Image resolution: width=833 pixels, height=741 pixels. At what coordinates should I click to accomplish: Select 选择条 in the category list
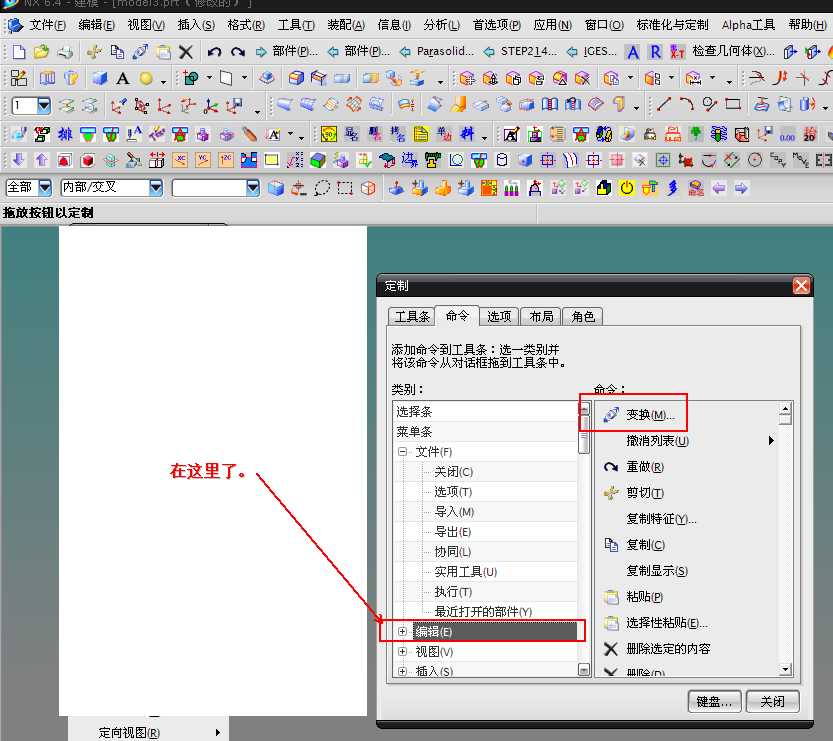point(485,412)
